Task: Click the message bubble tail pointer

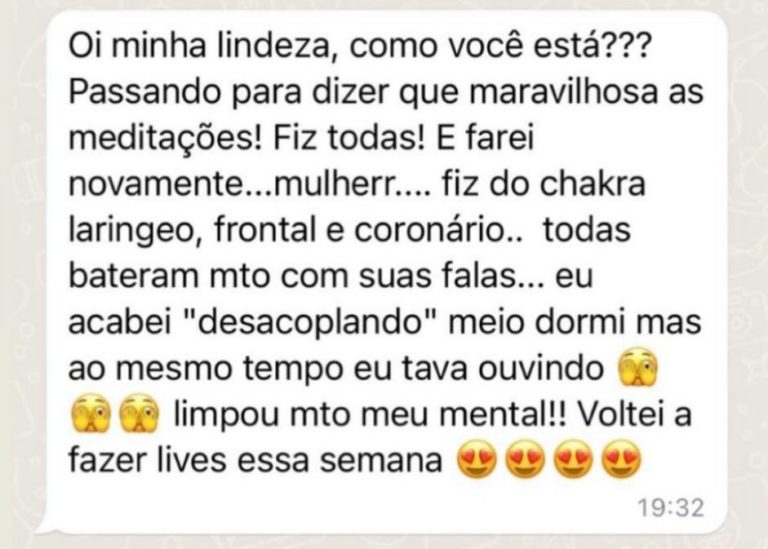Action: 45,526
